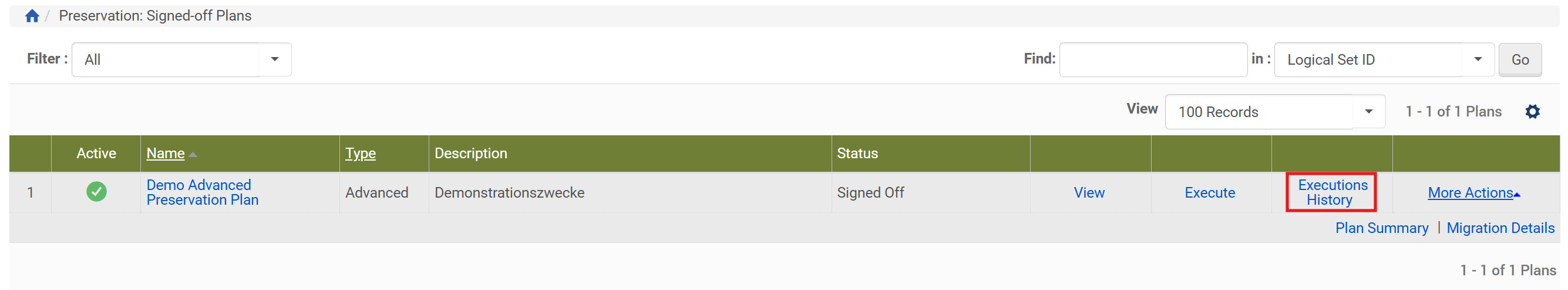Open the Plan Summary action
Screen dimensions: 1568x290
pos(1381,228)
